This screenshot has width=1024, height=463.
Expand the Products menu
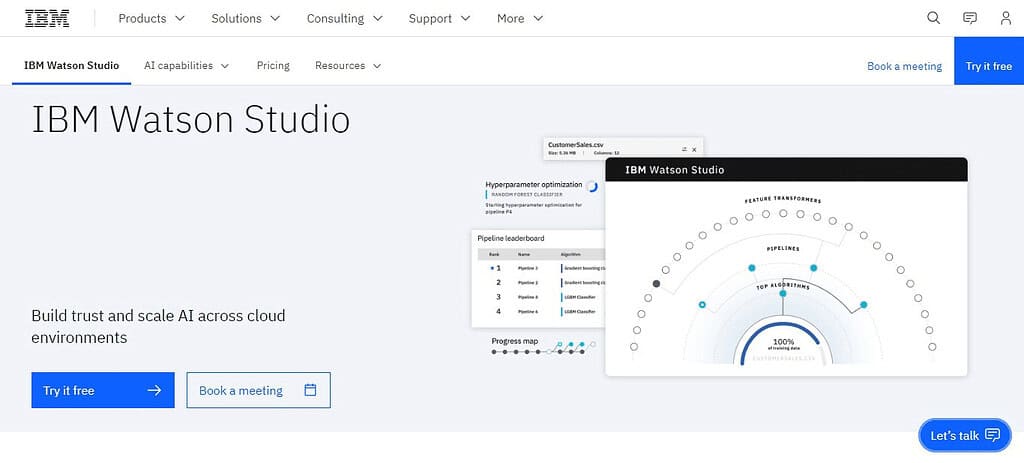(152, 18)
